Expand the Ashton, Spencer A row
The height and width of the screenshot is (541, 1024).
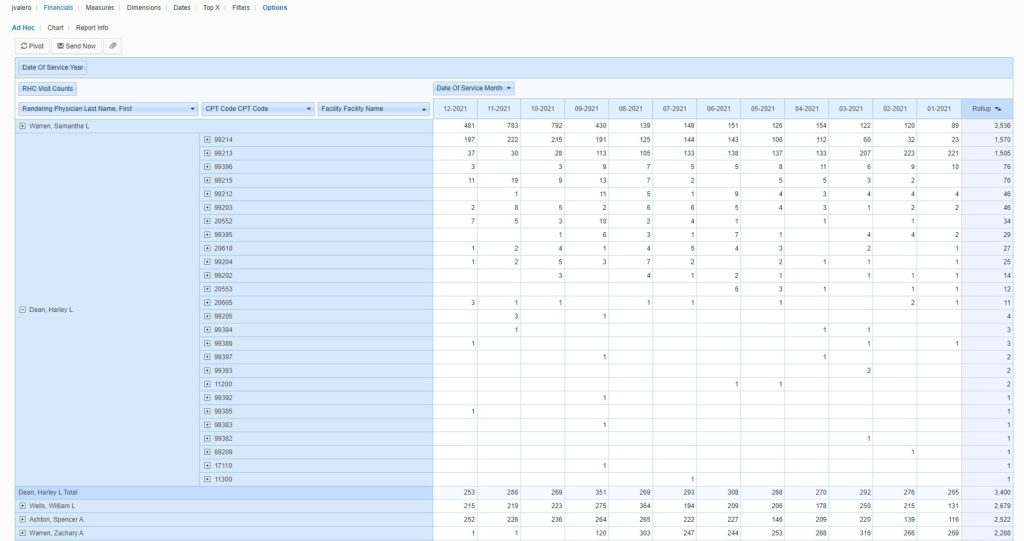[23, 520]
